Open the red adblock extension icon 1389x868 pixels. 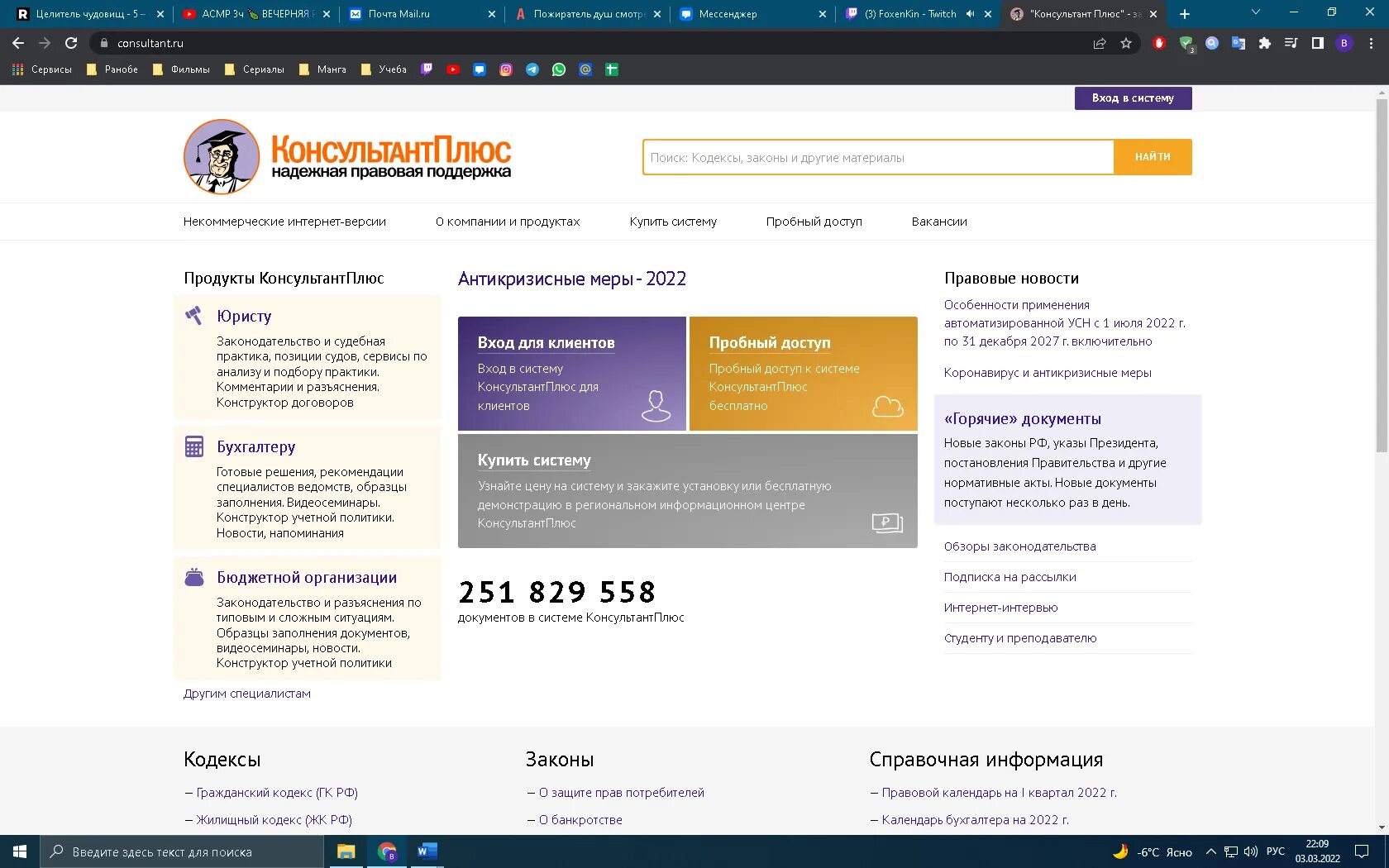[x=1159, y=43]
